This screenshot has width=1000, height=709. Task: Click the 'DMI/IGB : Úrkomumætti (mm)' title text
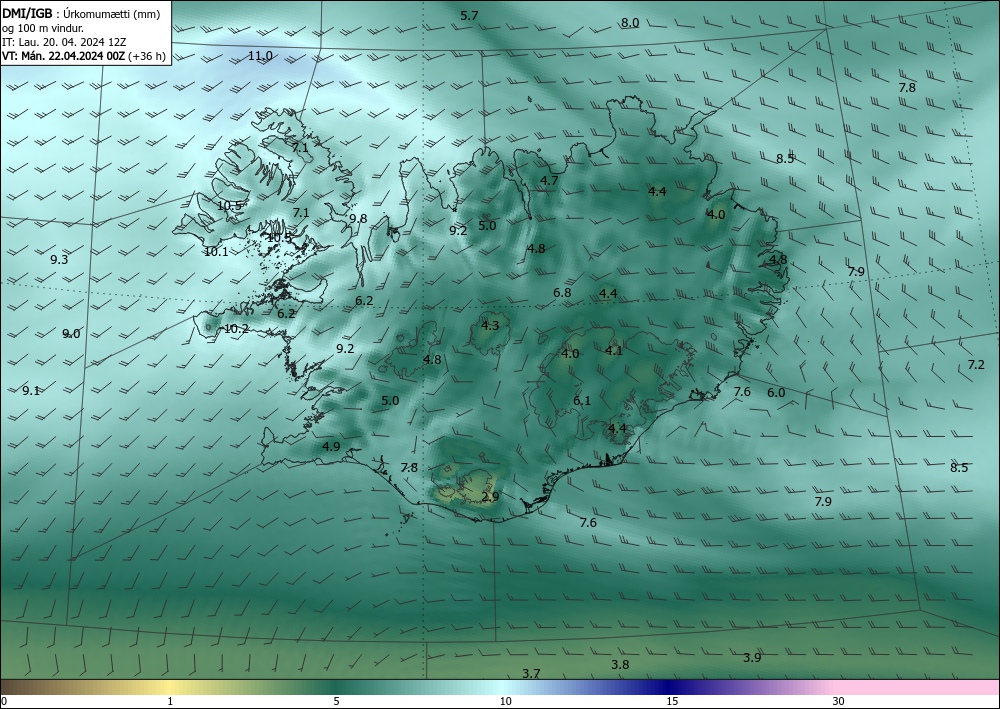(81, 14)
